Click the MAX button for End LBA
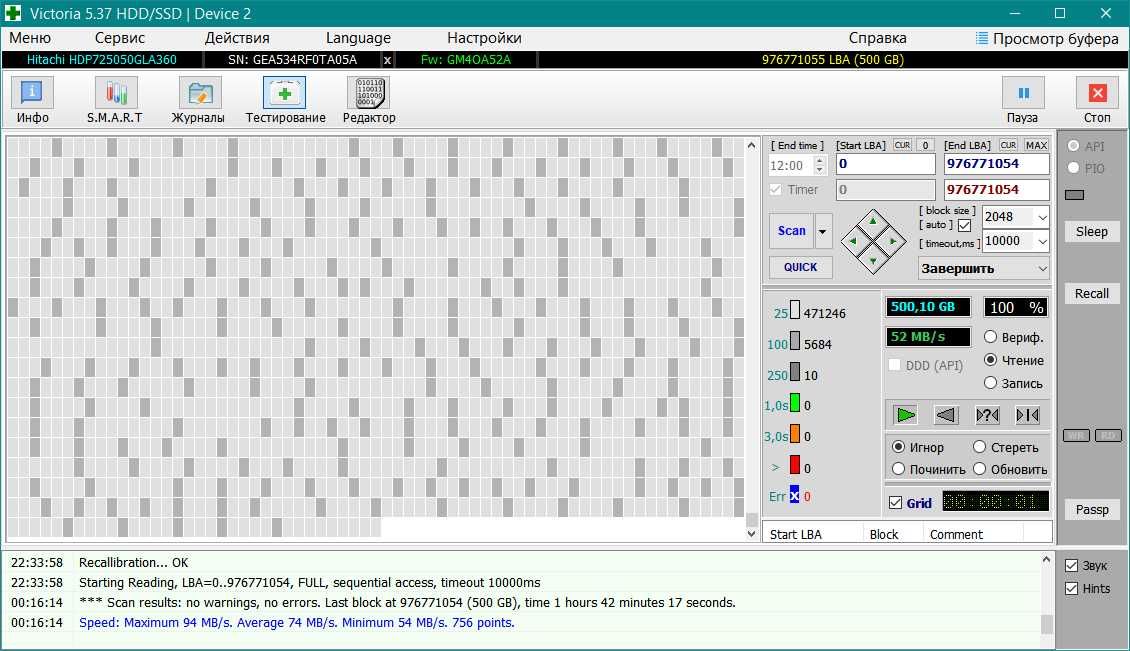 1036,145
